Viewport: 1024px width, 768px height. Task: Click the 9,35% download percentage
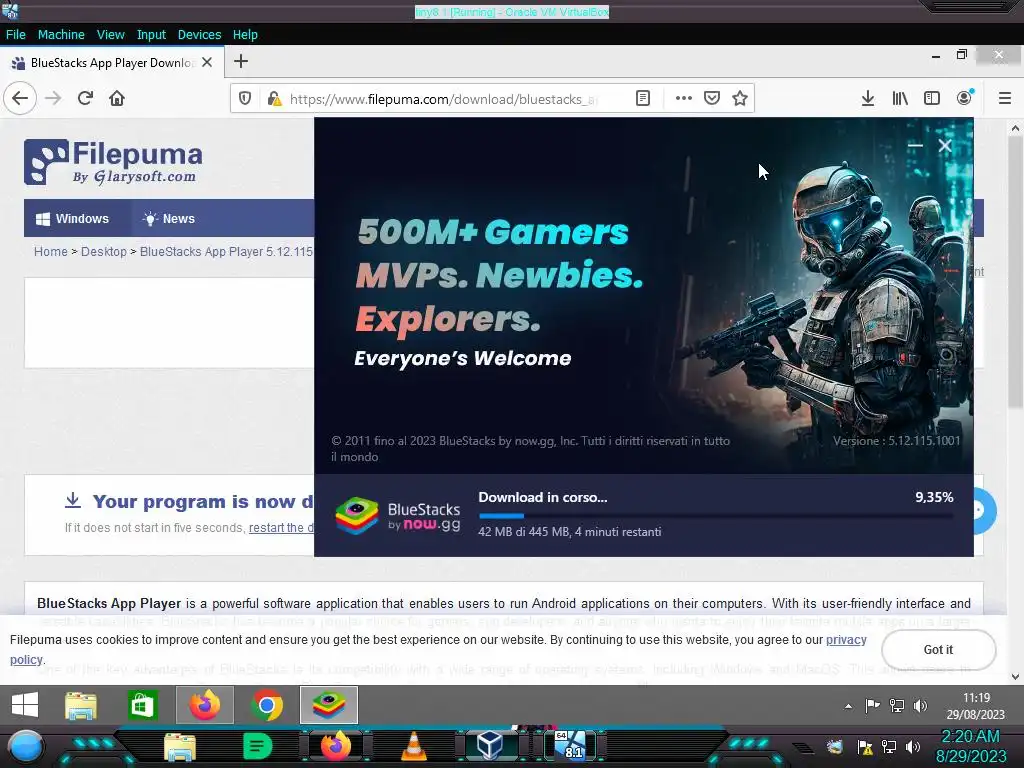(934, 497)
